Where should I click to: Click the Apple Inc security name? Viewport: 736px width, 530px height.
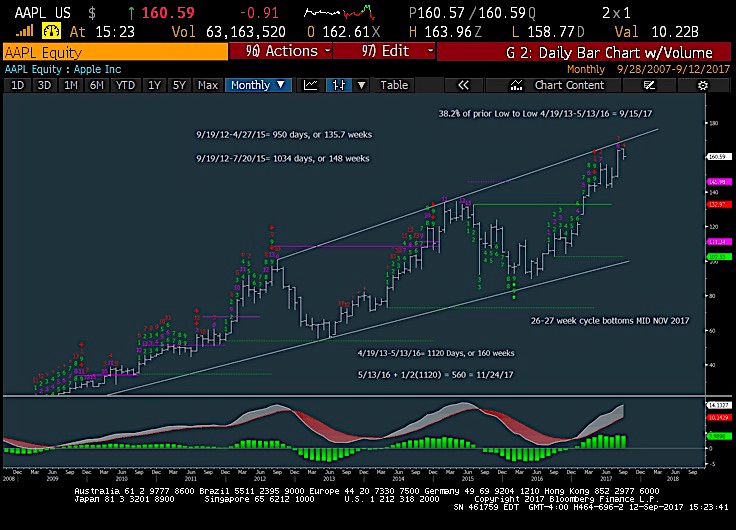point(97,69)
